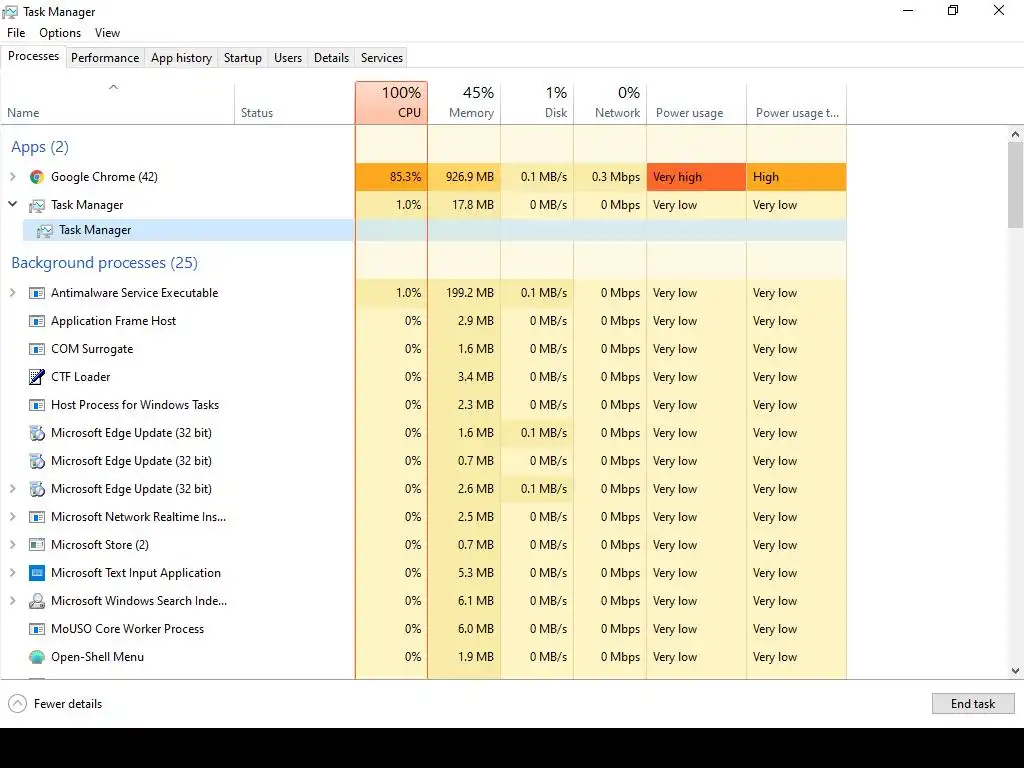Select the Open-Shell Menu process row
Screen dimensions: 1024x768
coord(423,657)
